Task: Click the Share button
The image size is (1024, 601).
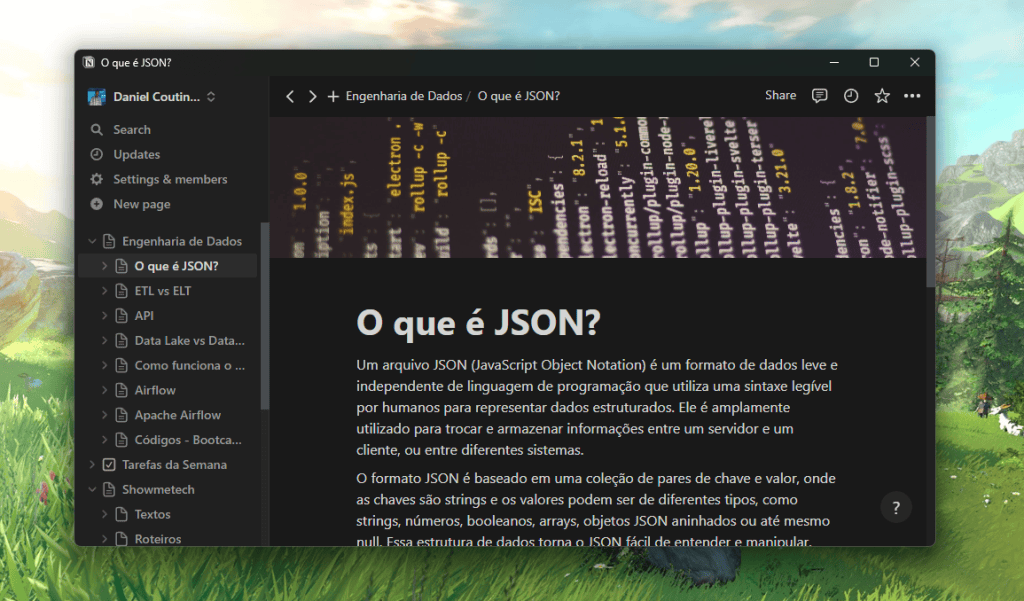Action: pyautogui.click(x=780, y=96)
